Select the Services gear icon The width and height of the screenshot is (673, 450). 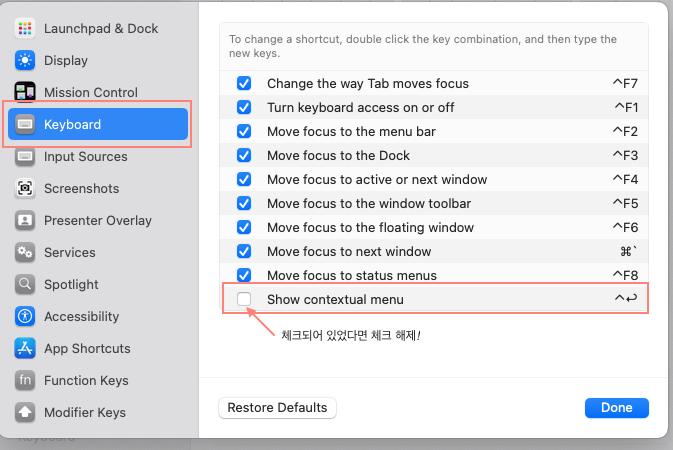coord(26,253)
